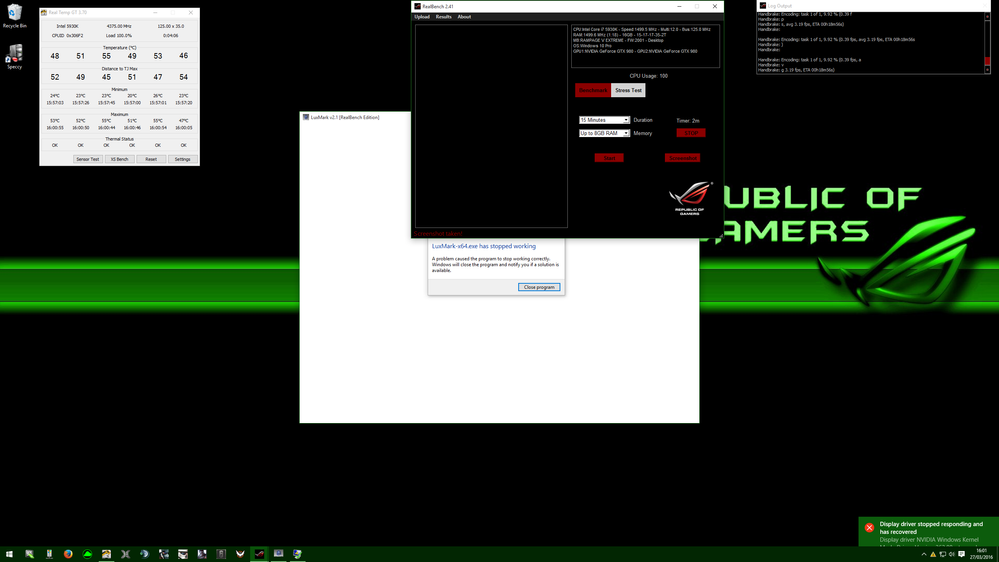The image size is (999, 562).
Task: Click Log Output scrollbar down arrow
Action: pyautogui.click(x=988, y=70)
